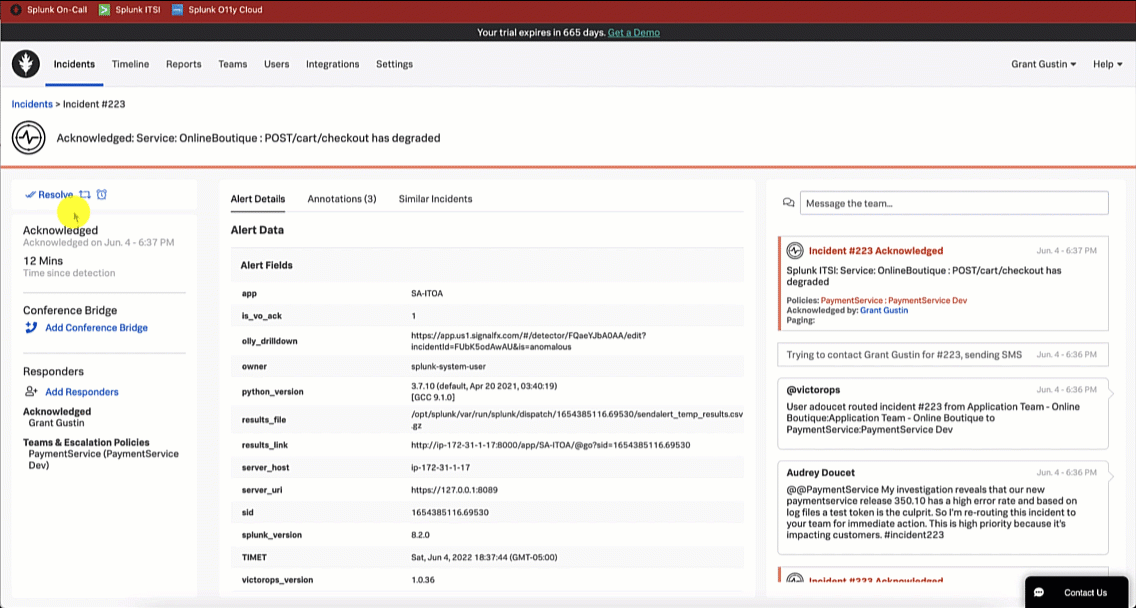Click the conference bridge phone icon
The height and width of the screenshot is (608, 1136).
31,328
